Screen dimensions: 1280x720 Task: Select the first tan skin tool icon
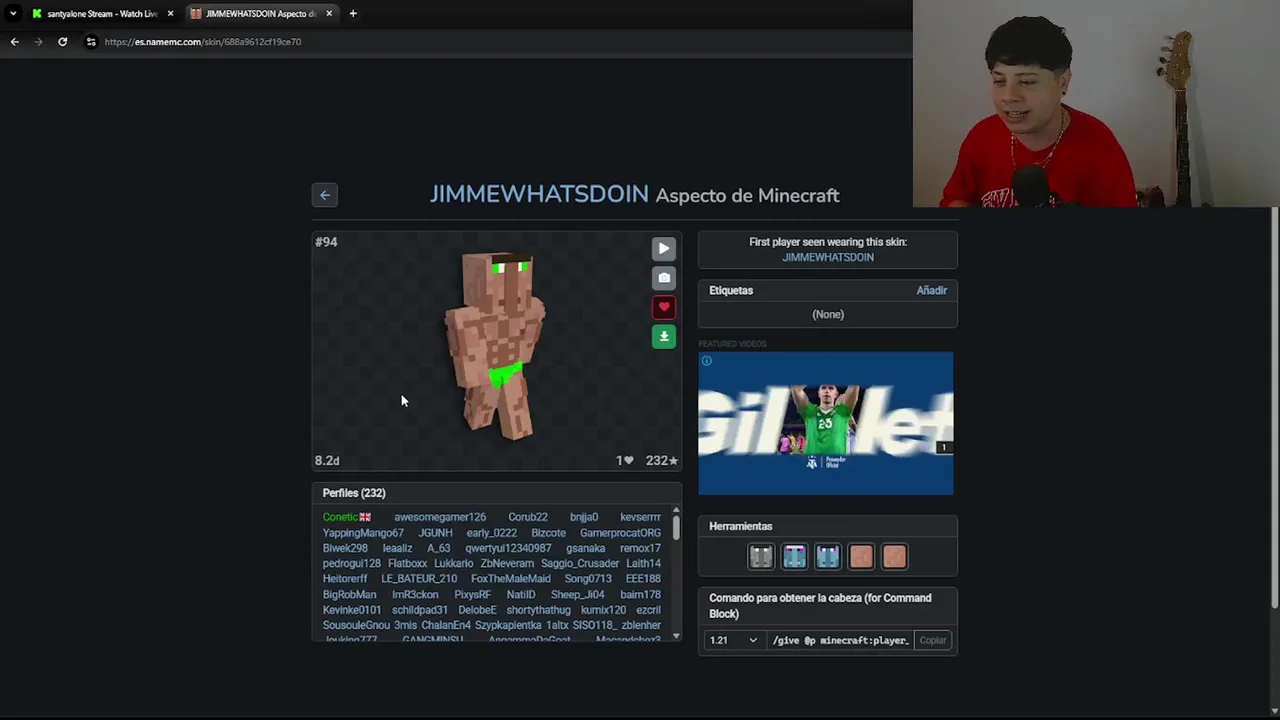tap(861, 557)
